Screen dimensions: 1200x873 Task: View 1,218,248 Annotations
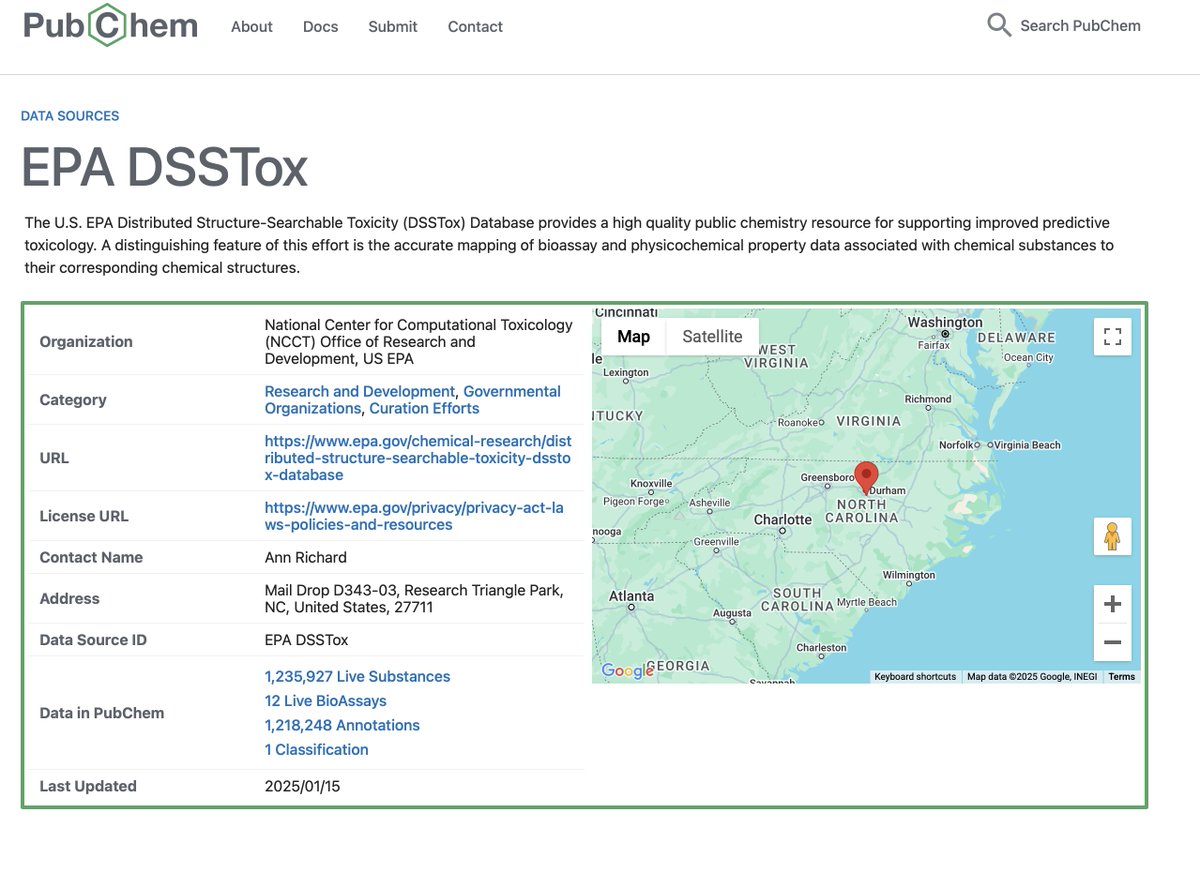pyautogui.click(x=342, y=725)
